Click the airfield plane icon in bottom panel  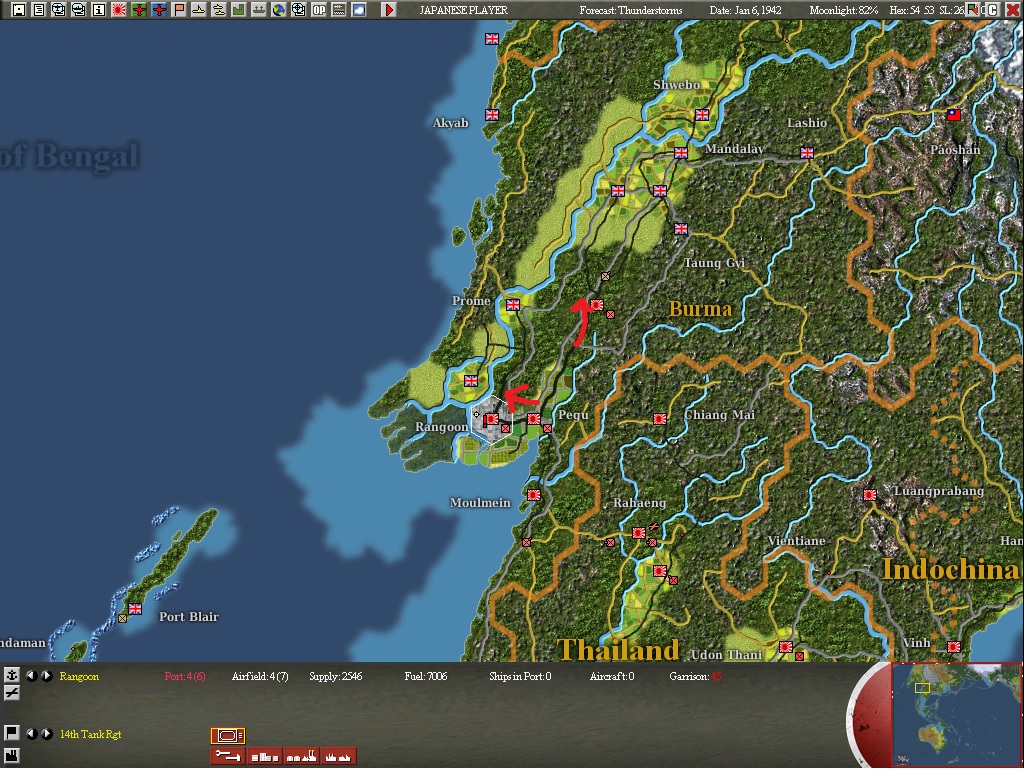11,693
